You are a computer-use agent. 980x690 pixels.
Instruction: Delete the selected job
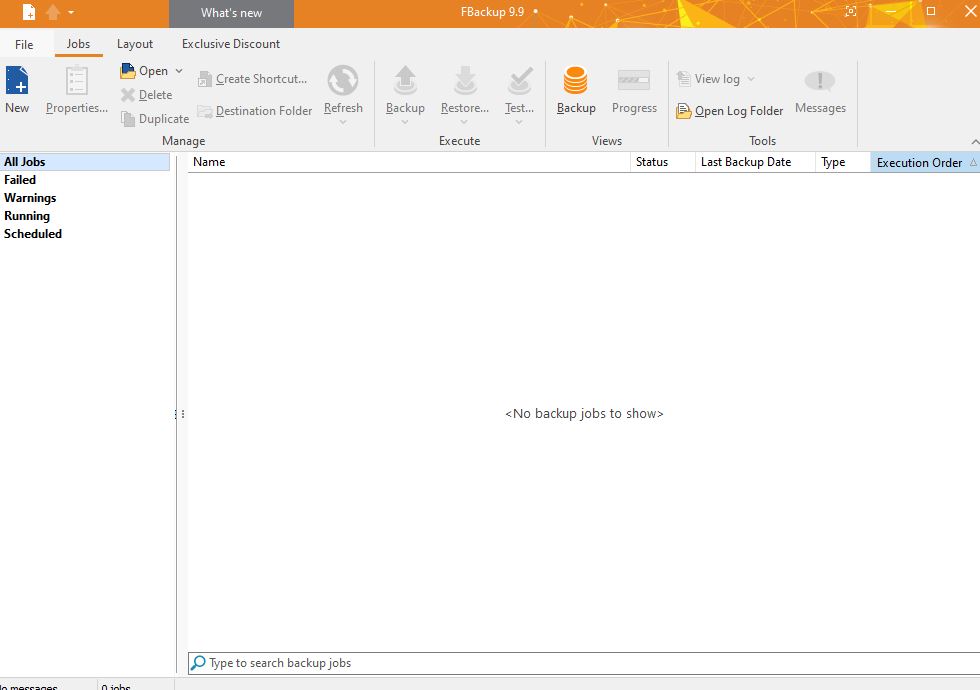click(x=146, y=94)
